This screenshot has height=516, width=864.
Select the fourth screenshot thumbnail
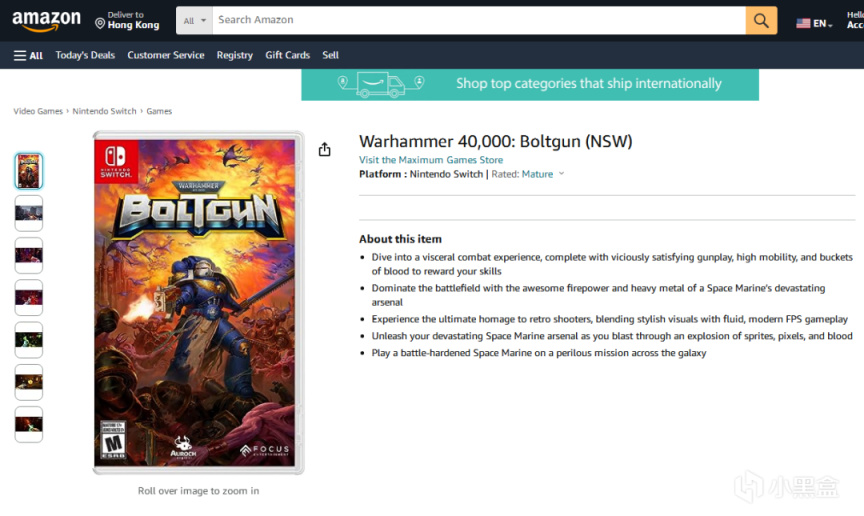(x=29, y=298)
